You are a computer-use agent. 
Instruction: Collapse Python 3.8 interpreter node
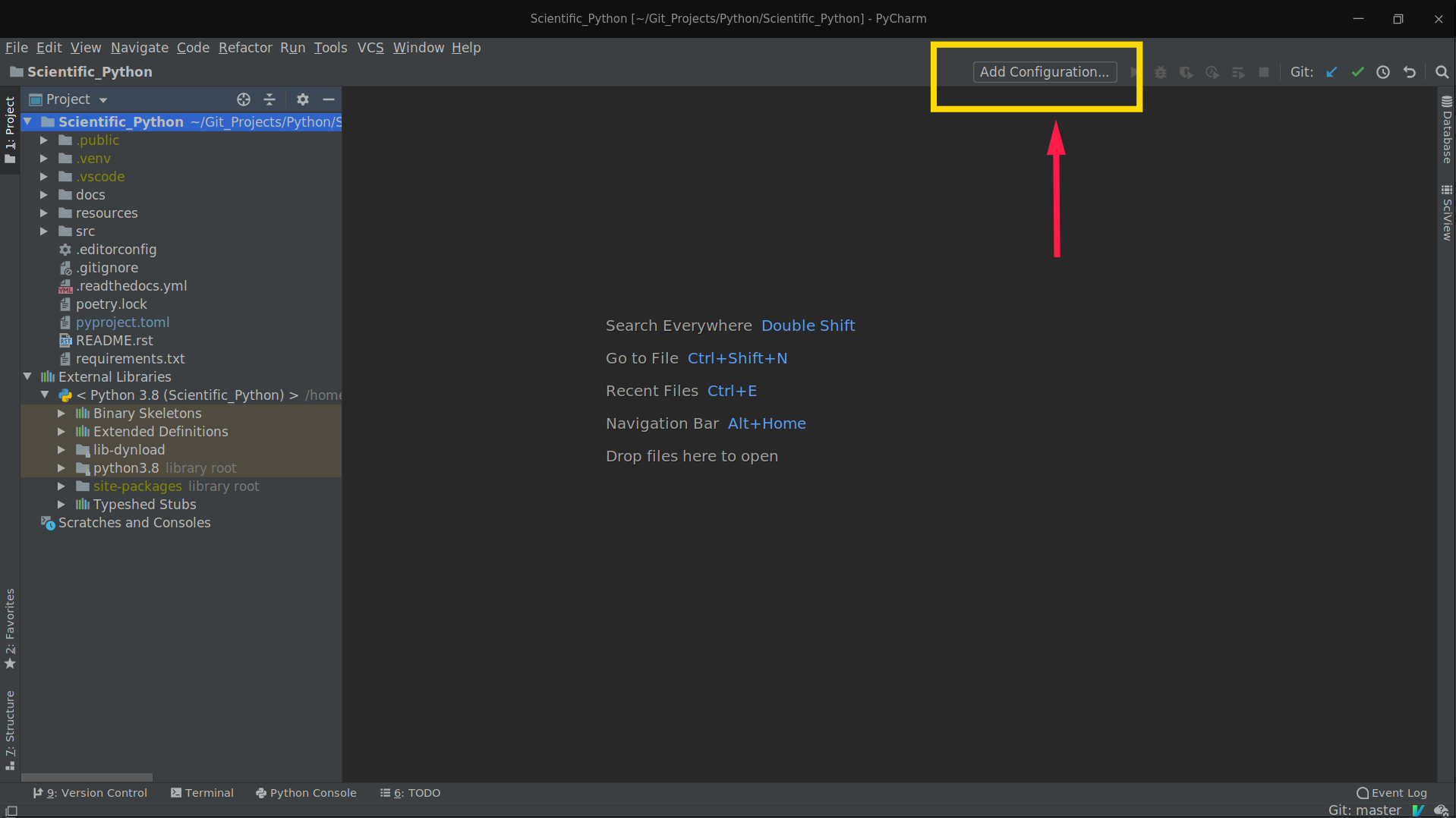[x=45, y=395]
